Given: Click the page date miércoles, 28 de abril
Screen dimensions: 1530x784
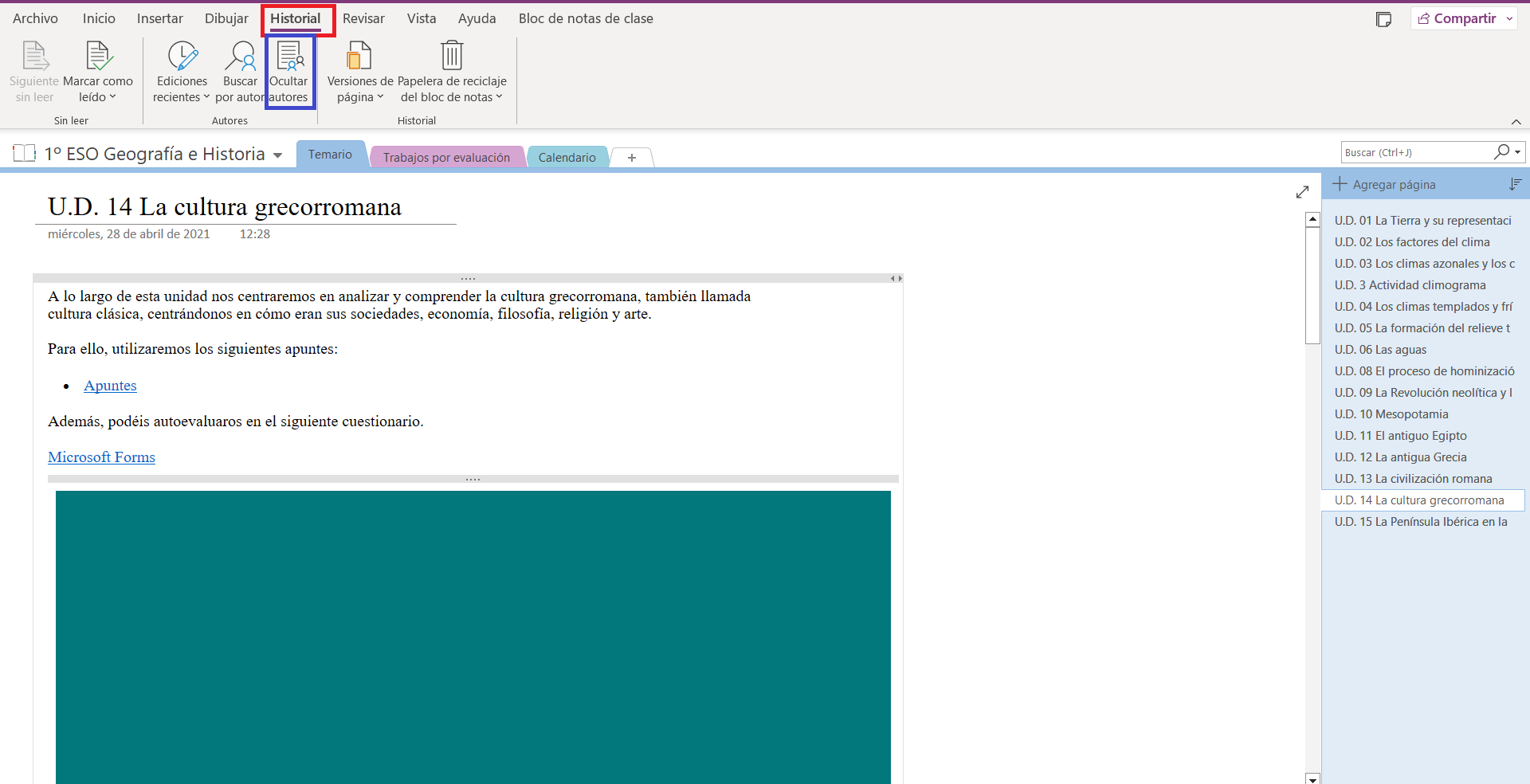Looking at the screenshot, I should 129,234.
